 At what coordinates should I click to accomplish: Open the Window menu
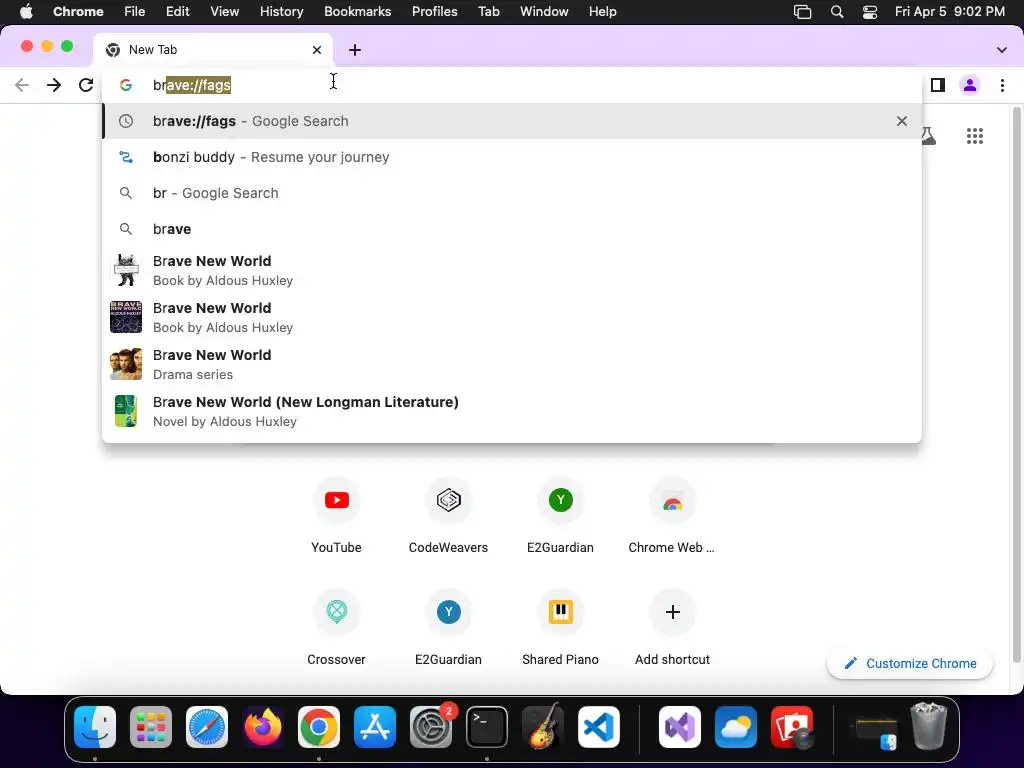tap(544, 12)
